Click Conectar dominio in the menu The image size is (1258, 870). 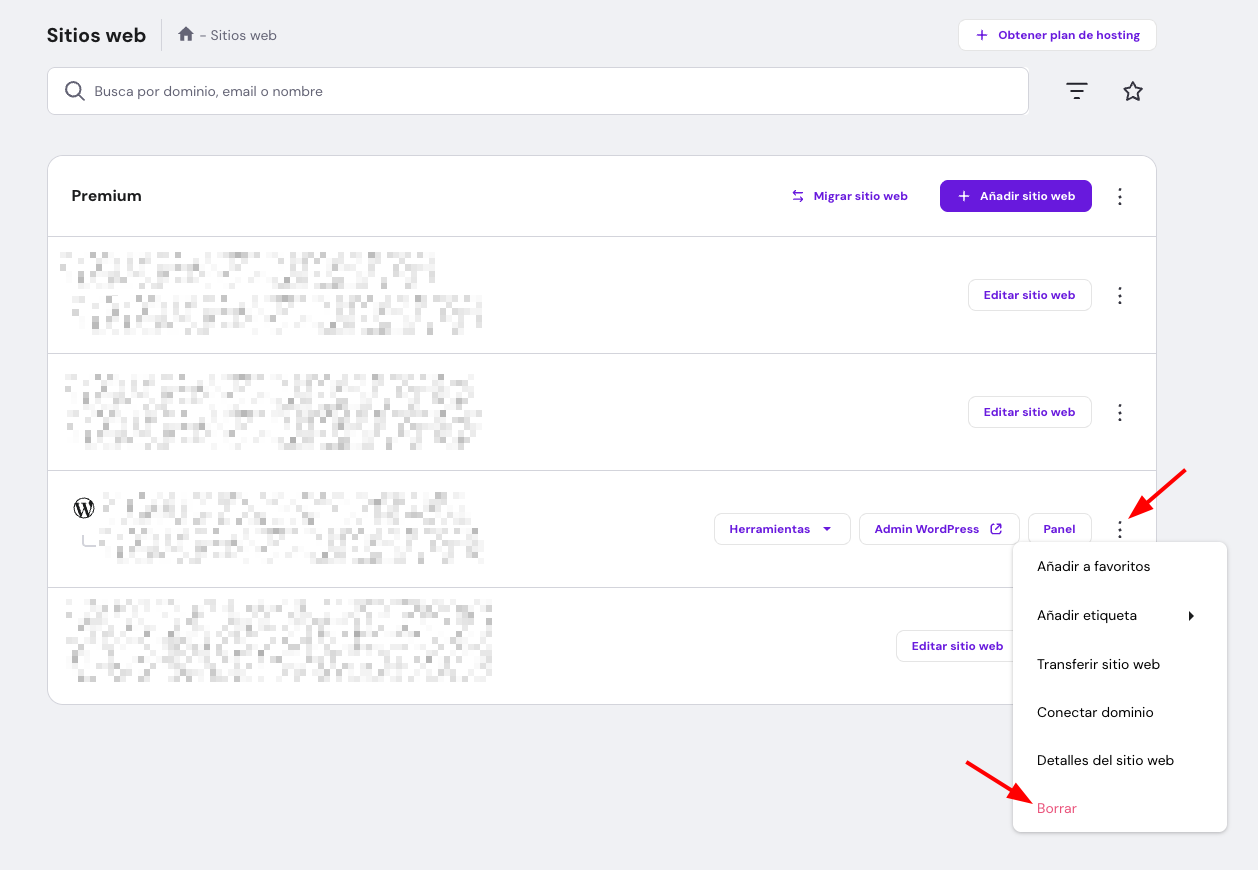(x=1095, y=712)
